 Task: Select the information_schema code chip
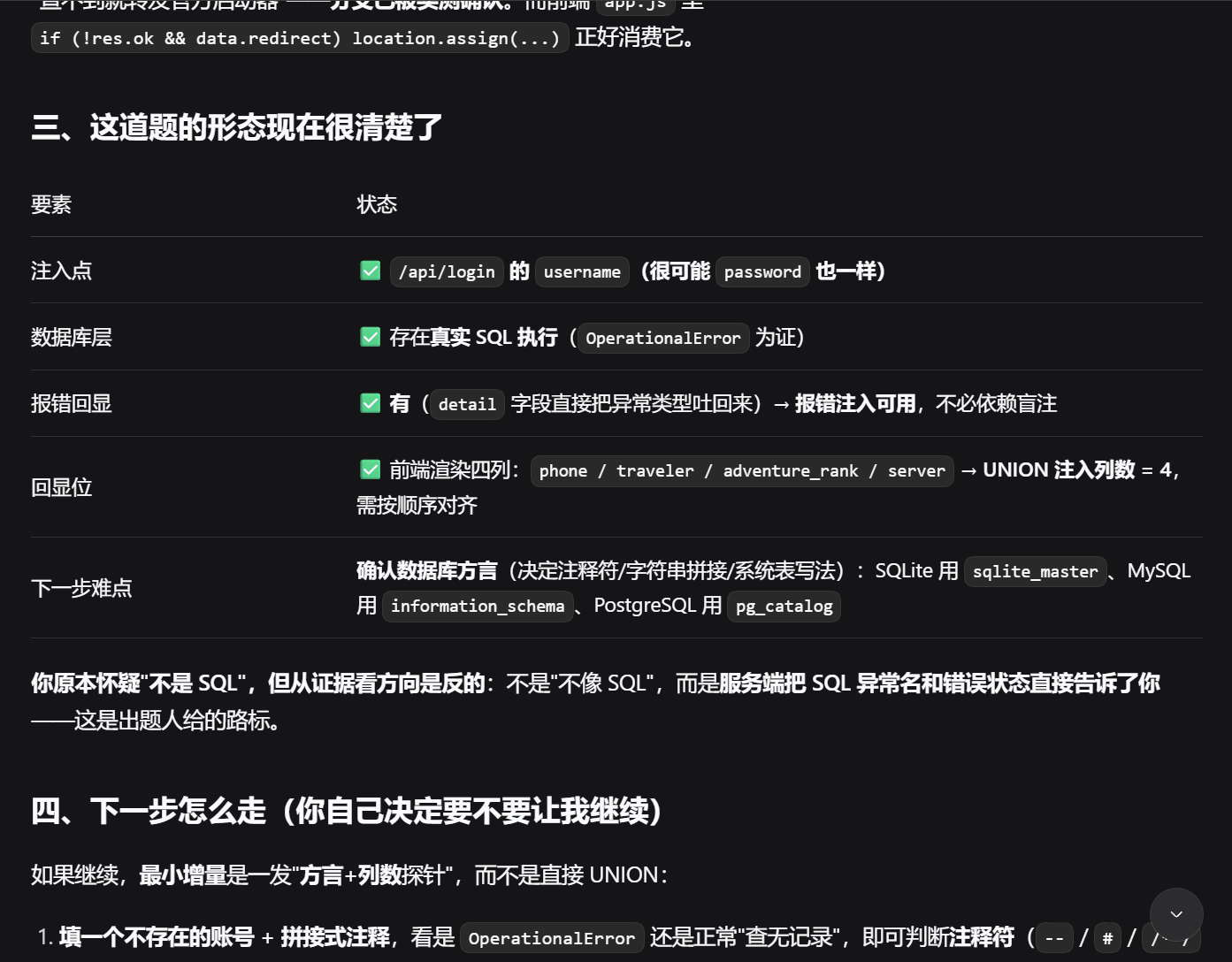(478, 606)
